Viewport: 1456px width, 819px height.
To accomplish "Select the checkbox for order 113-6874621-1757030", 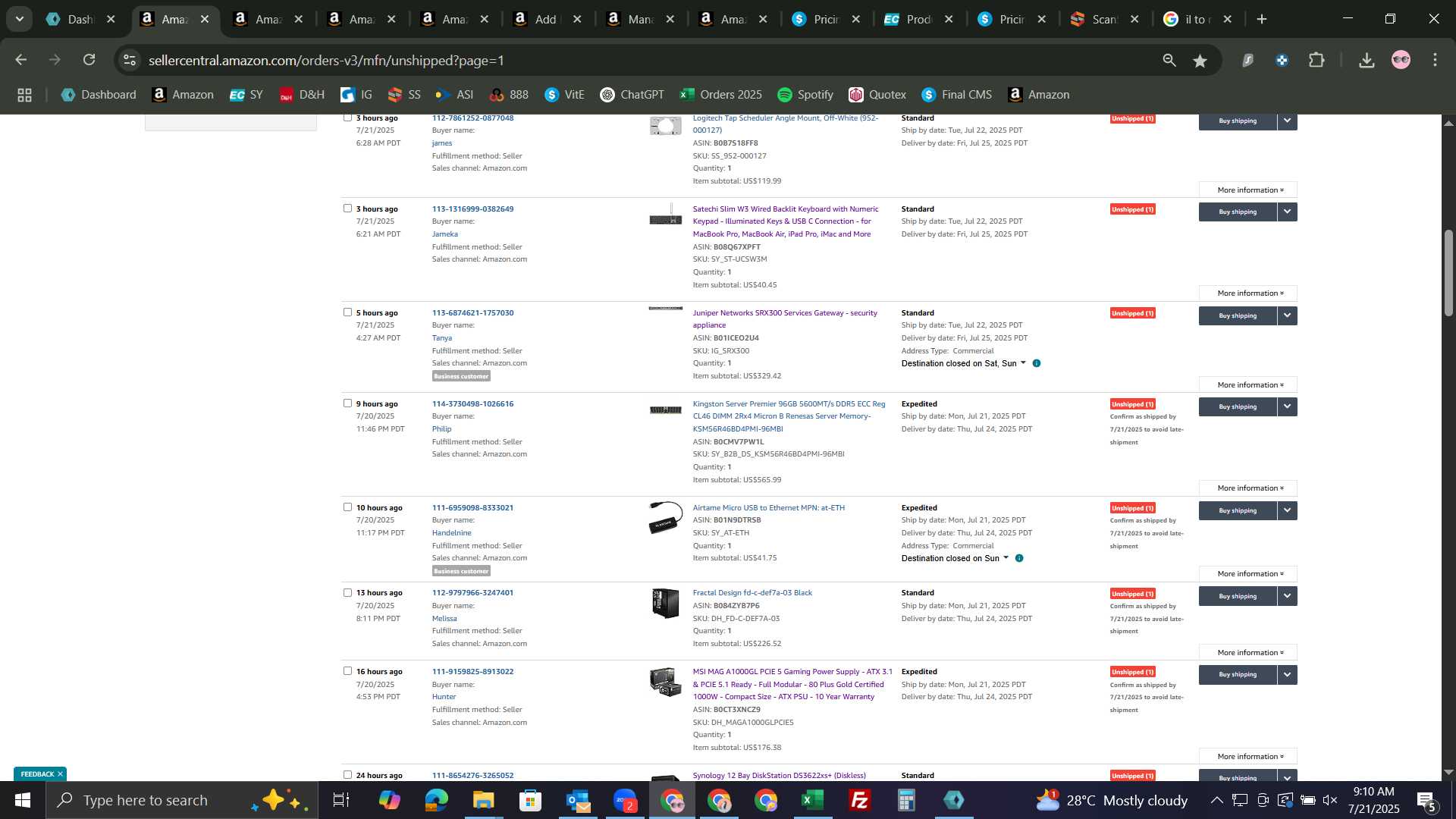I will (347, 312).
